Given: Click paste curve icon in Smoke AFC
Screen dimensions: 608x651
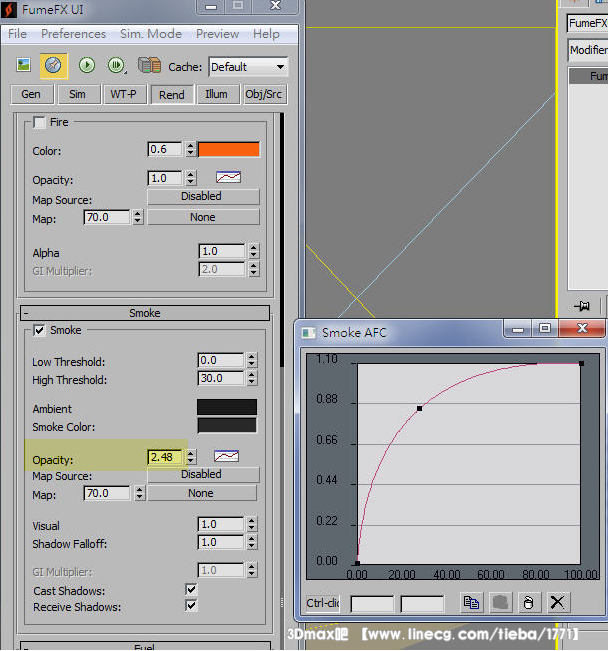Looking at the screenshot, I should pyautogui.click(x=500, y=602).
